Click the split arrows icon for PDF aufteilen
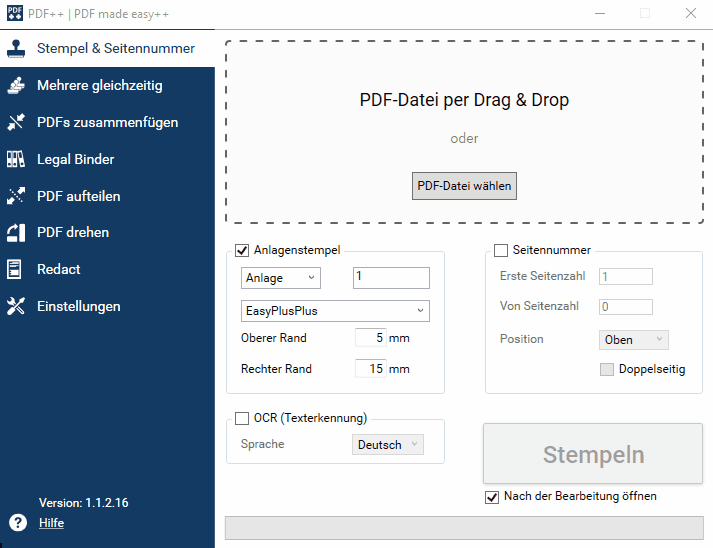Viewport: 713px width, 548px height. pos(16,196)
